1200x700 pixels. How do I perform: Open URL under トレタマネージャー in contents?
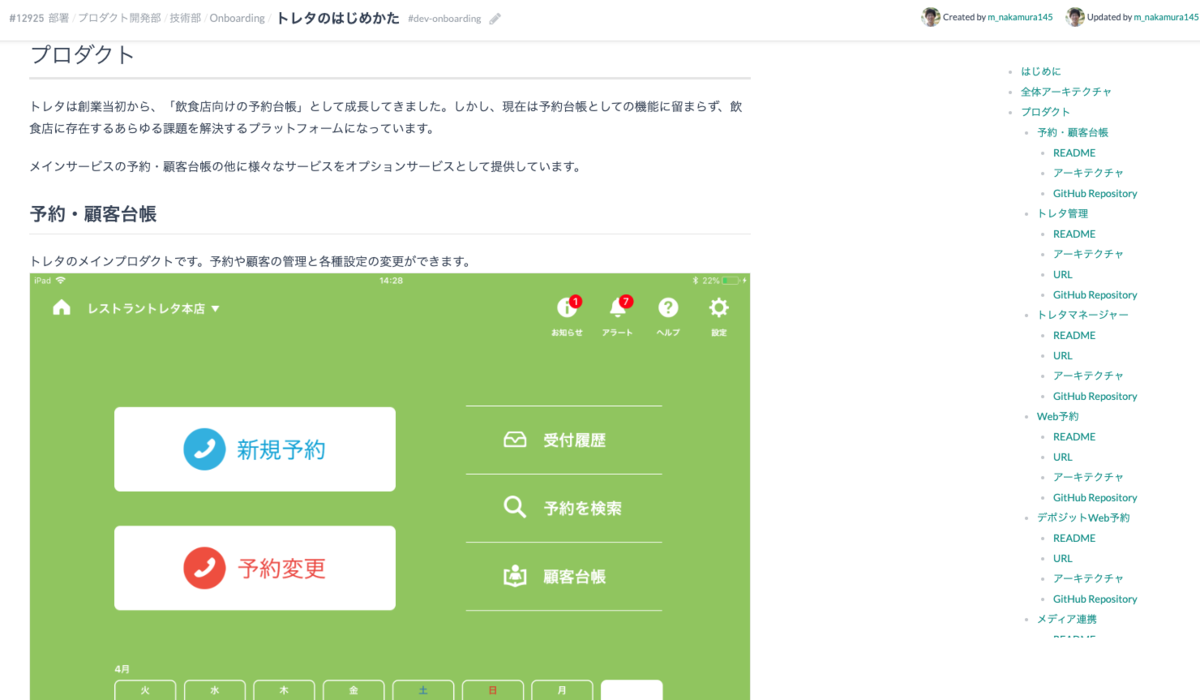[1062, 355]
